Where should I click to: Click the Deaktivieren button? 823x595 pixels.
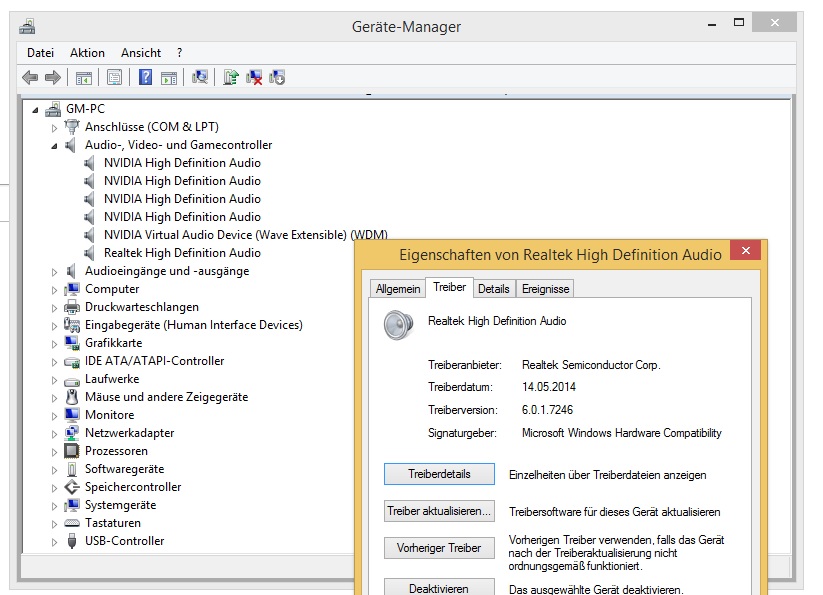point(439,588)
